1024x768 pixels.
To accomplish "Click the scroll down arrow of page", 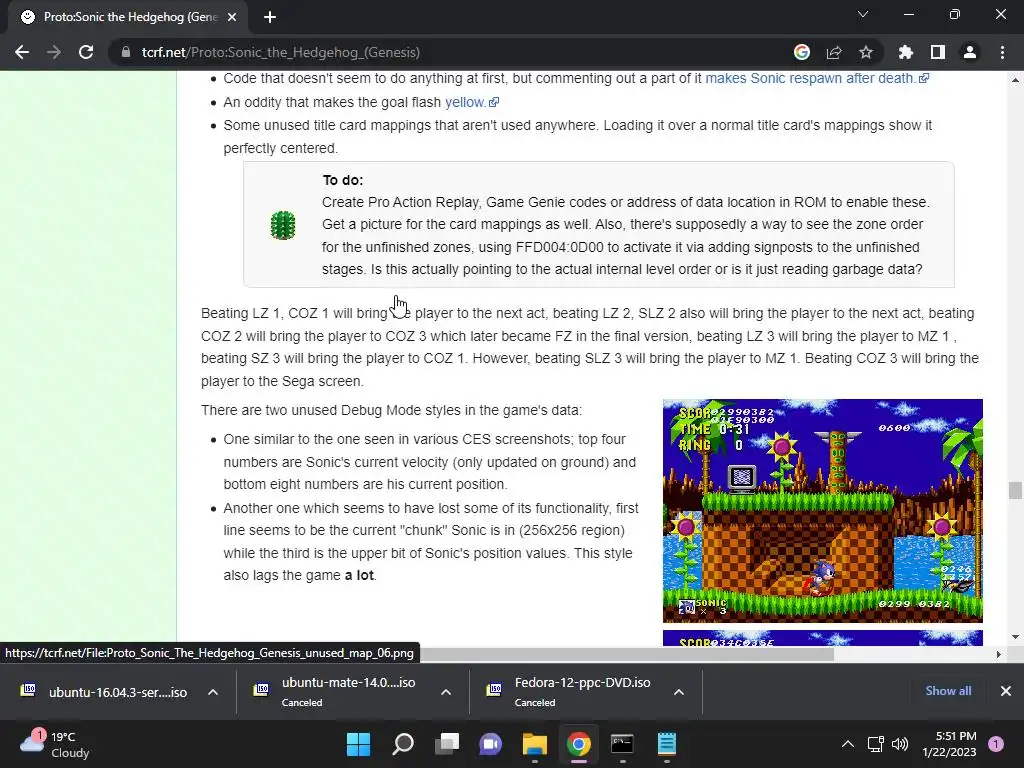I will point(1015,637).
